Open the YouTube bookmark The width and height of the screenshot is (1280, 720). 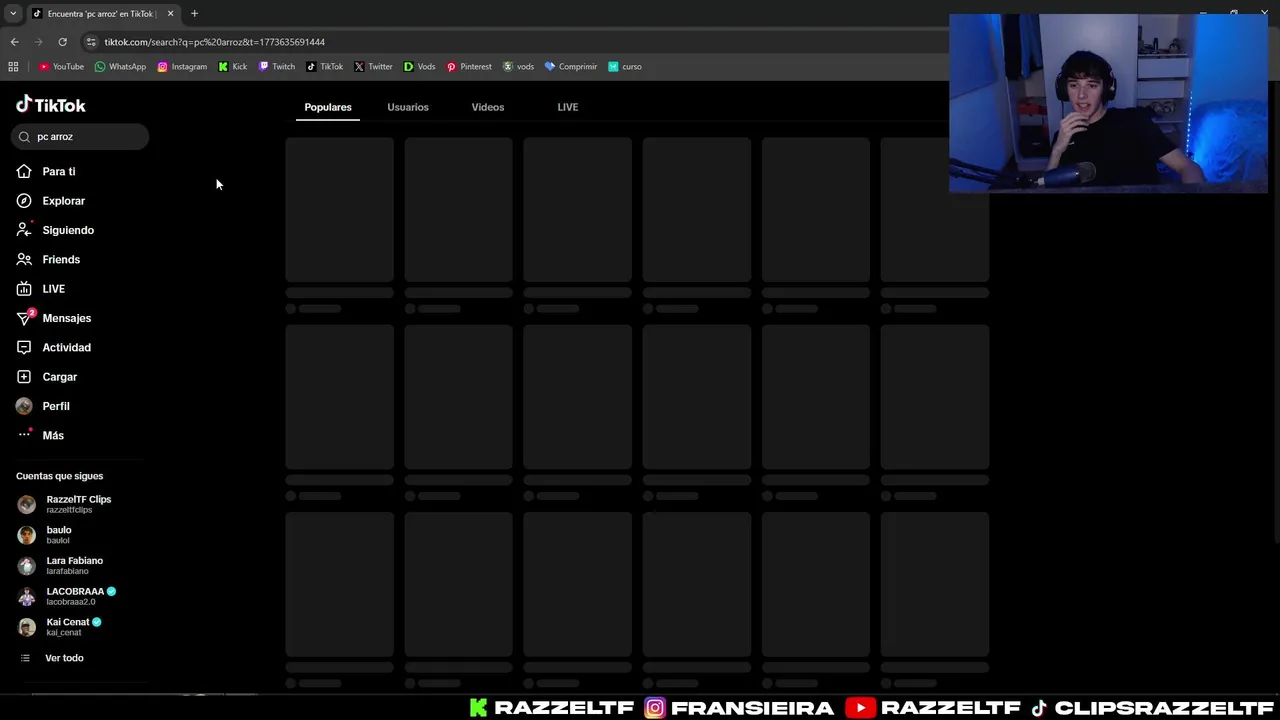coord(61,67)
